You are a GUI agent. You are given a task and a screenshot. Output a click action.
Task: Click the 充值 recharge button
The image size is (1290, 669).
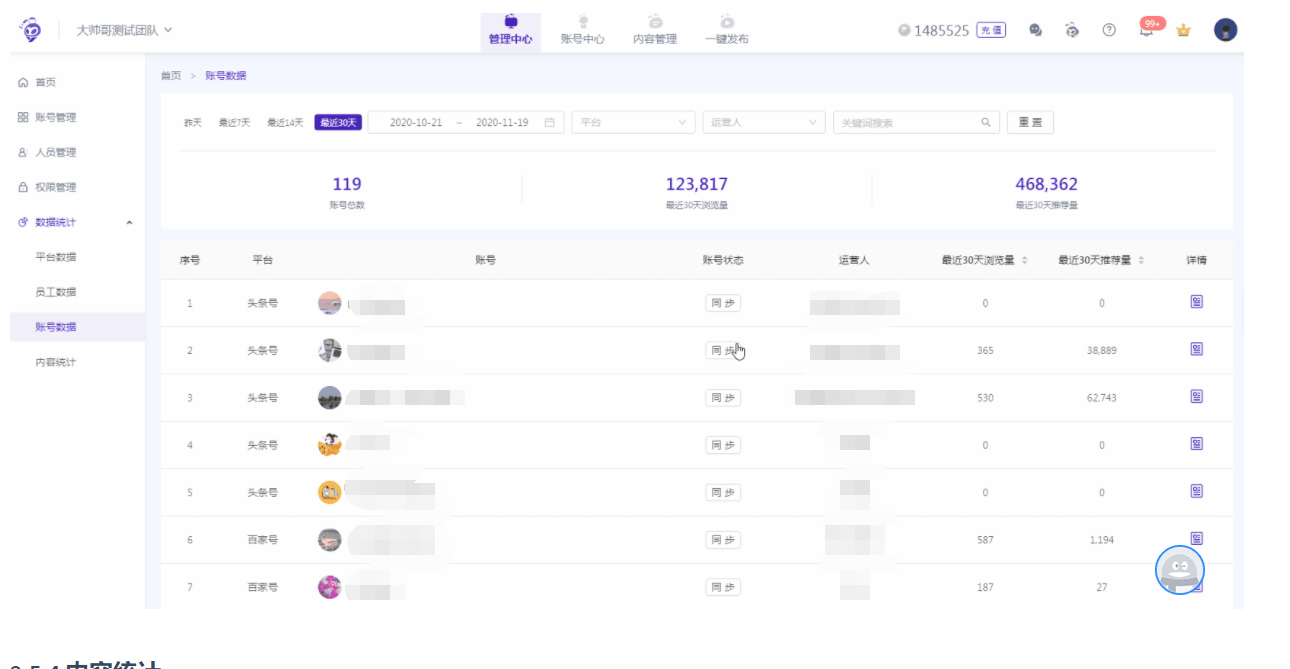click(991, 30)
